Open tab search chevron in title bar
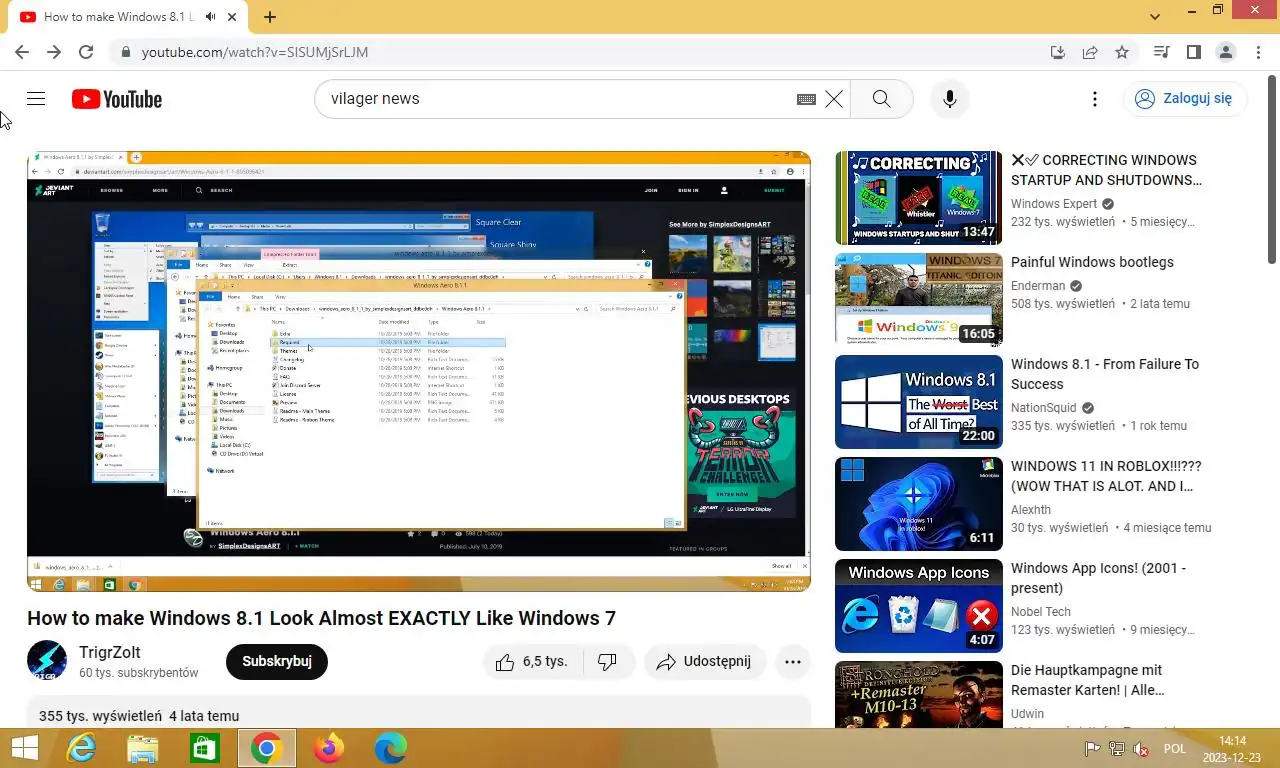The image size is (1280, 768). click(1155, 16)
